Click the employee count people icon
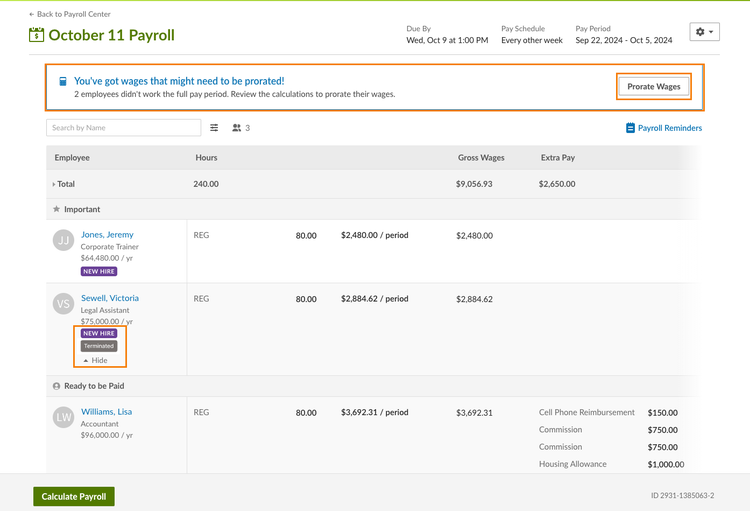This screenshot has height=511, width=750. (x=236, y=128)
